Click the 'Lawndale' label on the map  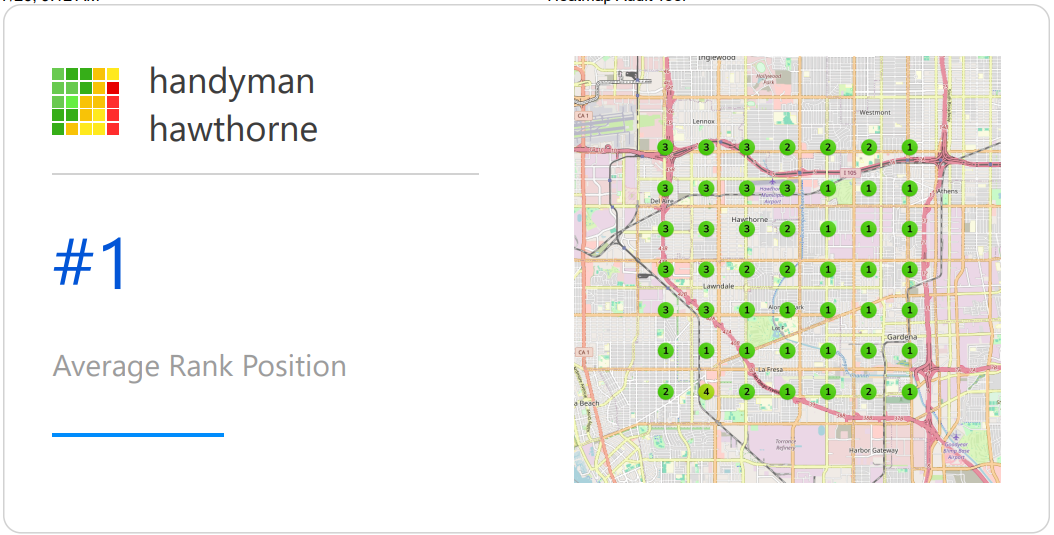coord(719,286)
